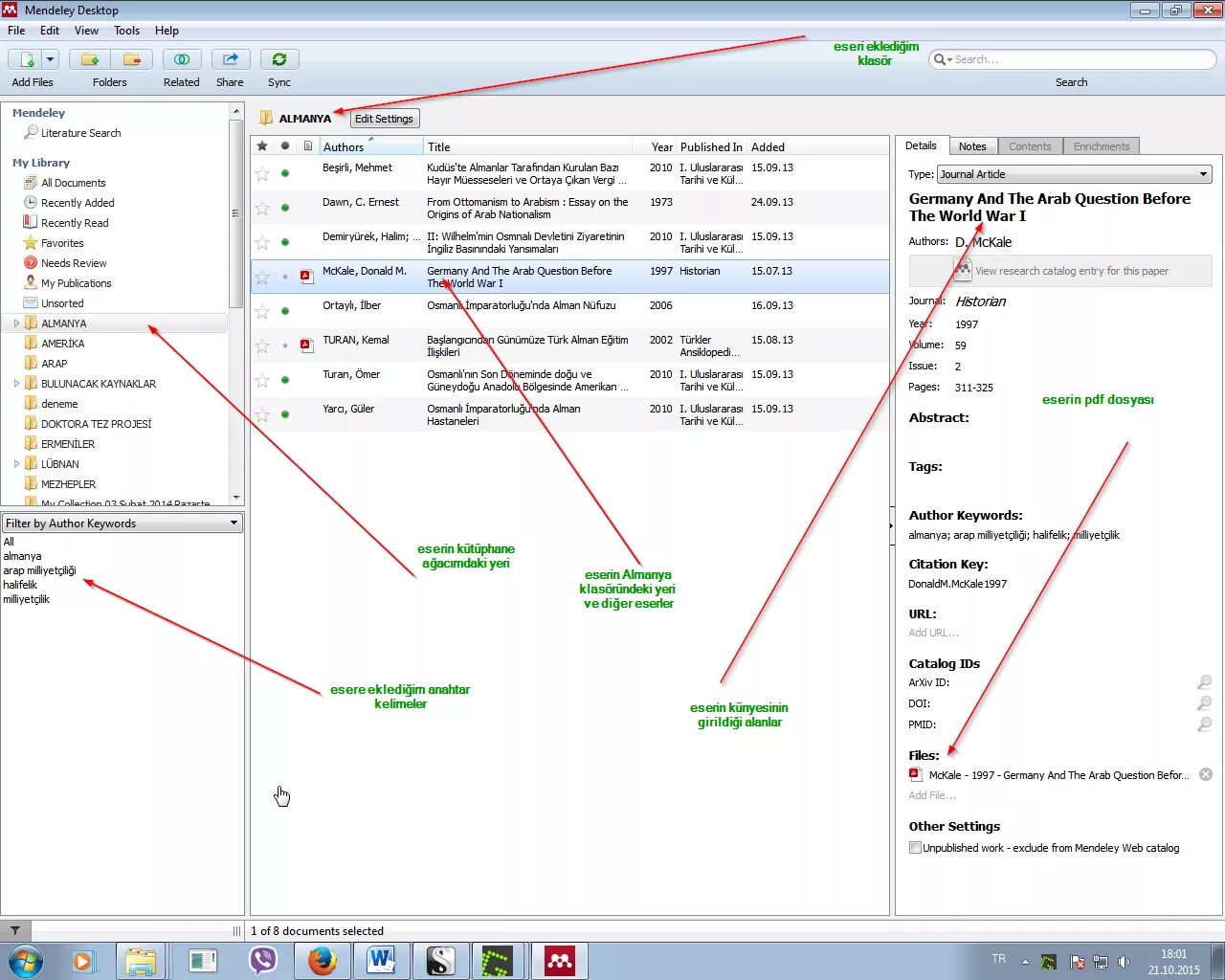Viewport: 1225px width, 980px height.
Task: Click the Share toolbar icon
Action: (230, 59)
